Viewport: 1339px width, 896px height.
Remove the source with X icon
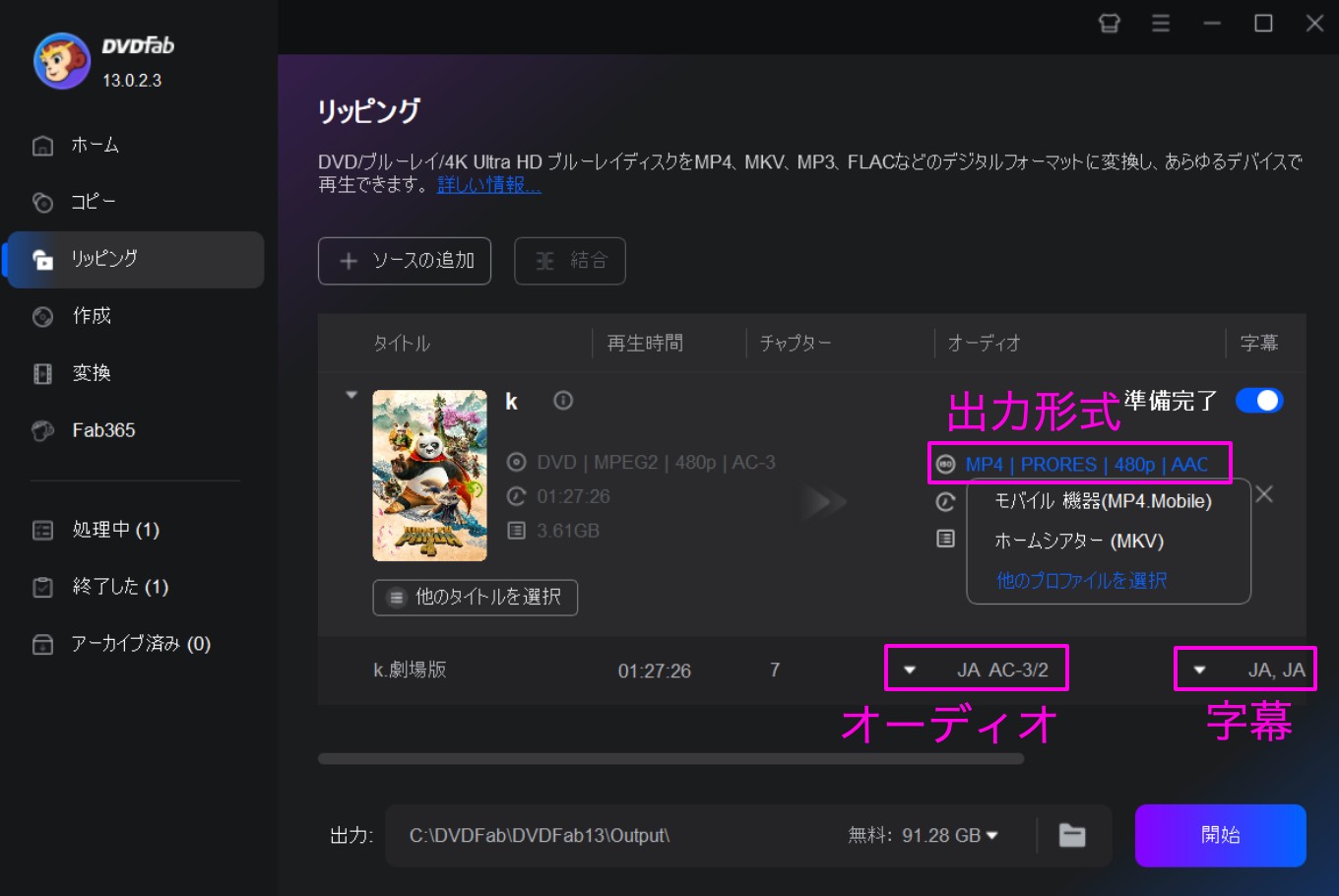tap(1265, 494)
